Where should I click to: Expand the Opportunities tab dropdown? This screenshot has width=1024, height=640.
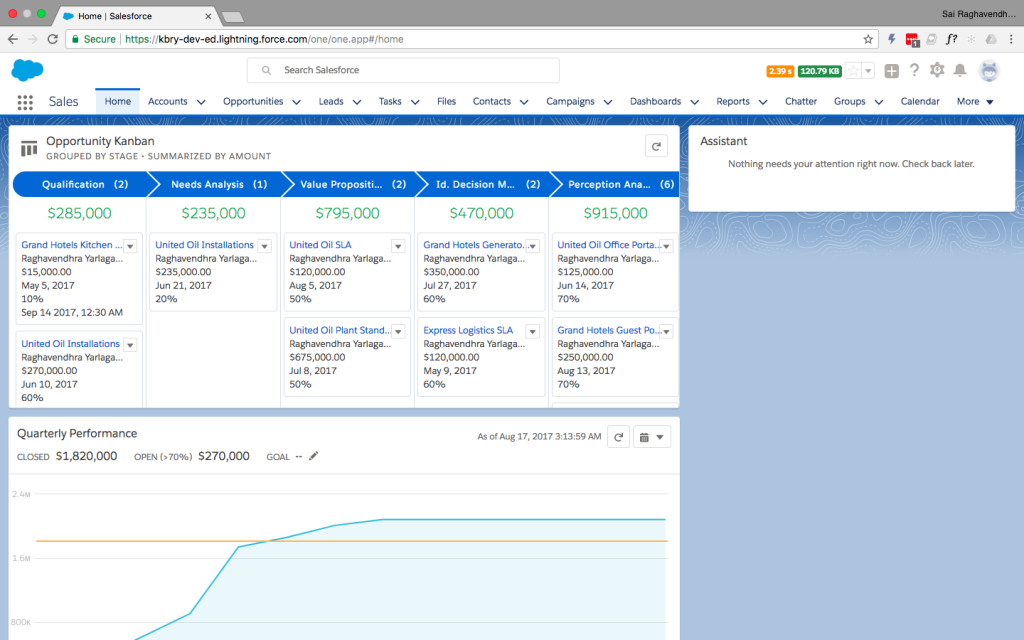(296, 102)
